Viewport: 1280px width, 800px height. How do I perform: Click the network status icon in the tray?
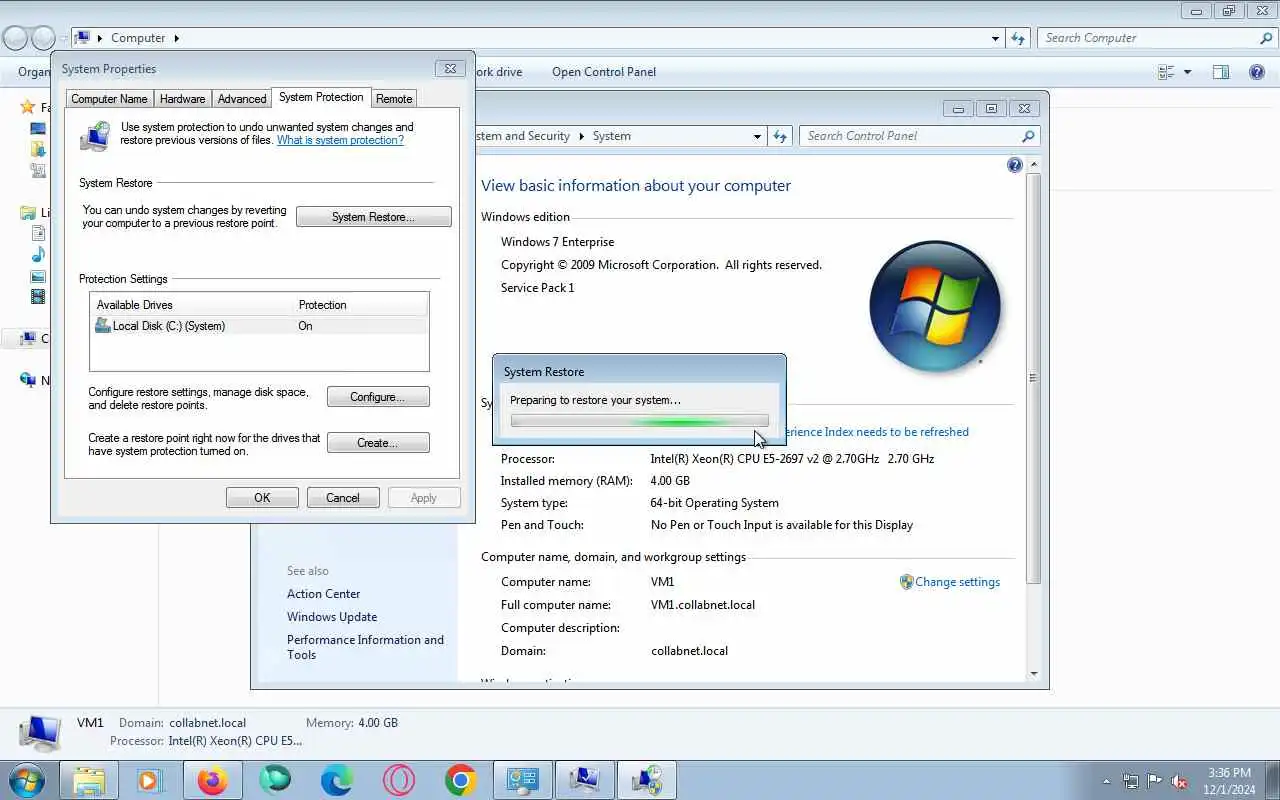coord(1131,781)
